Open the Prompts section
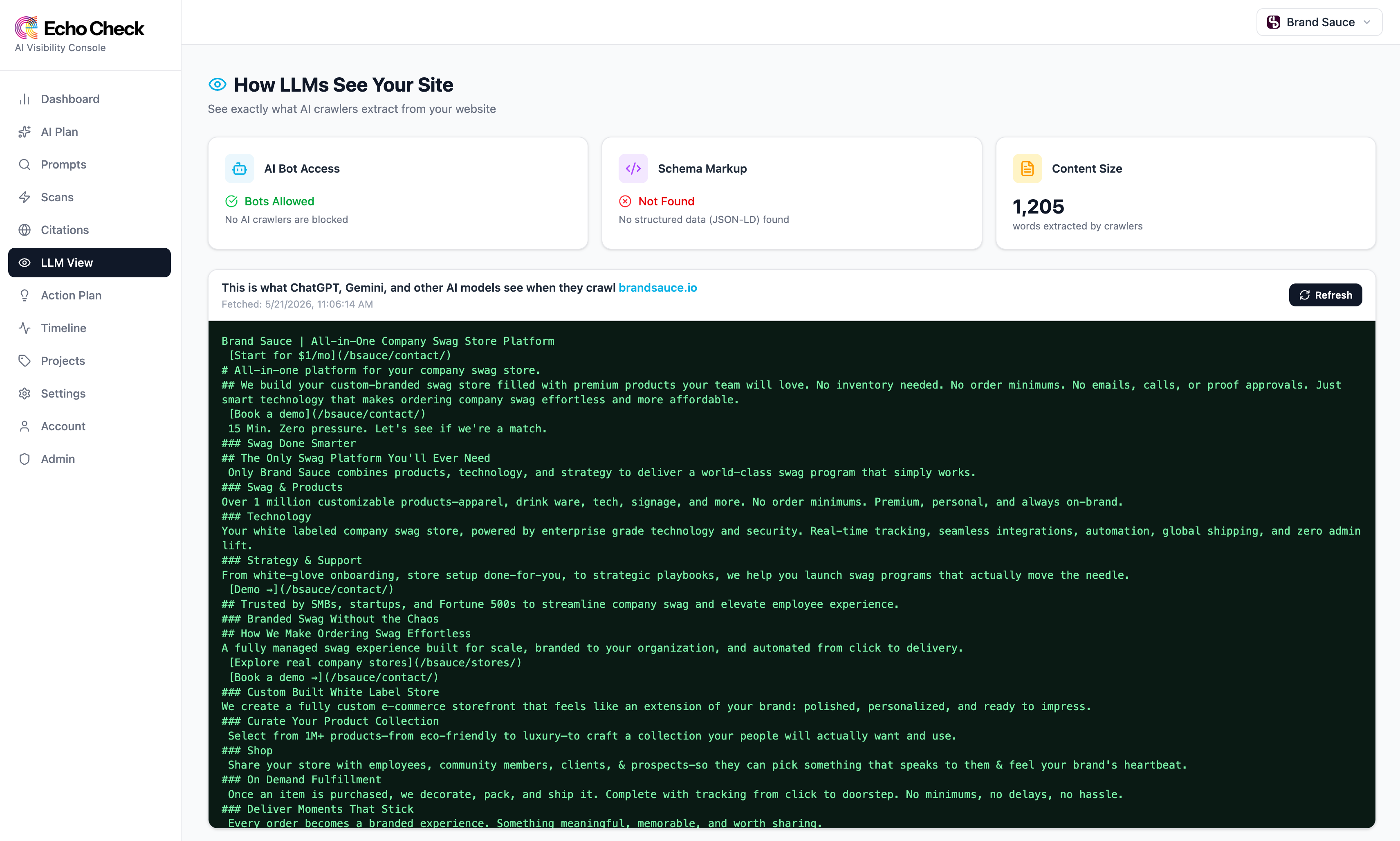The image size is (1400, 841). click(90, 164)
